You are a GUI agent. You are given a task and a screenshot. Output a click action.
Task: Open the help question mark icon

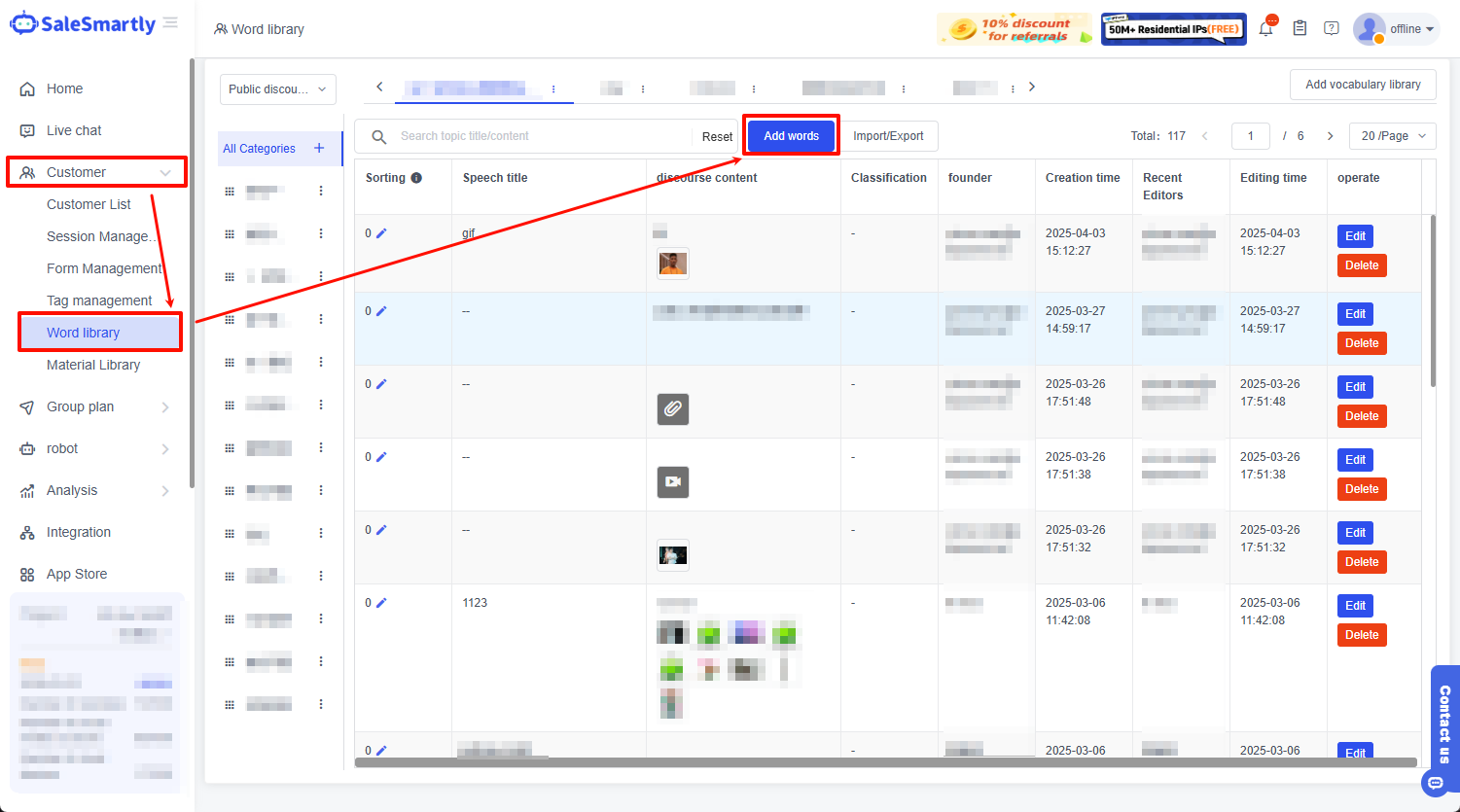pyautogui.click(x=1332, y=29)
